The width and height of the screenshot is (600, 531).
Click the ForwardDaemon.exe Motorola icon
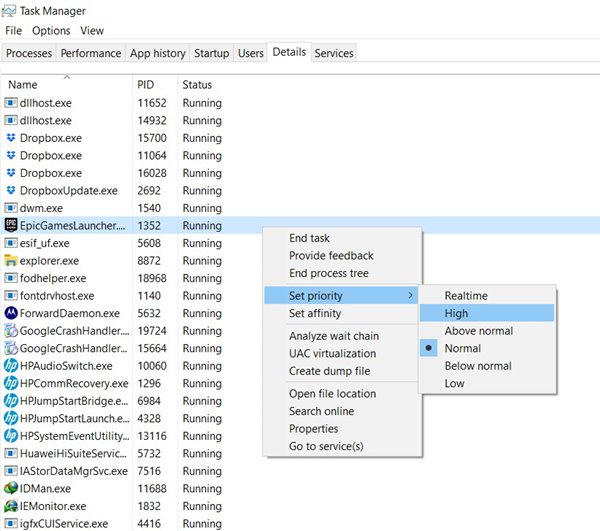click(11, 313)
